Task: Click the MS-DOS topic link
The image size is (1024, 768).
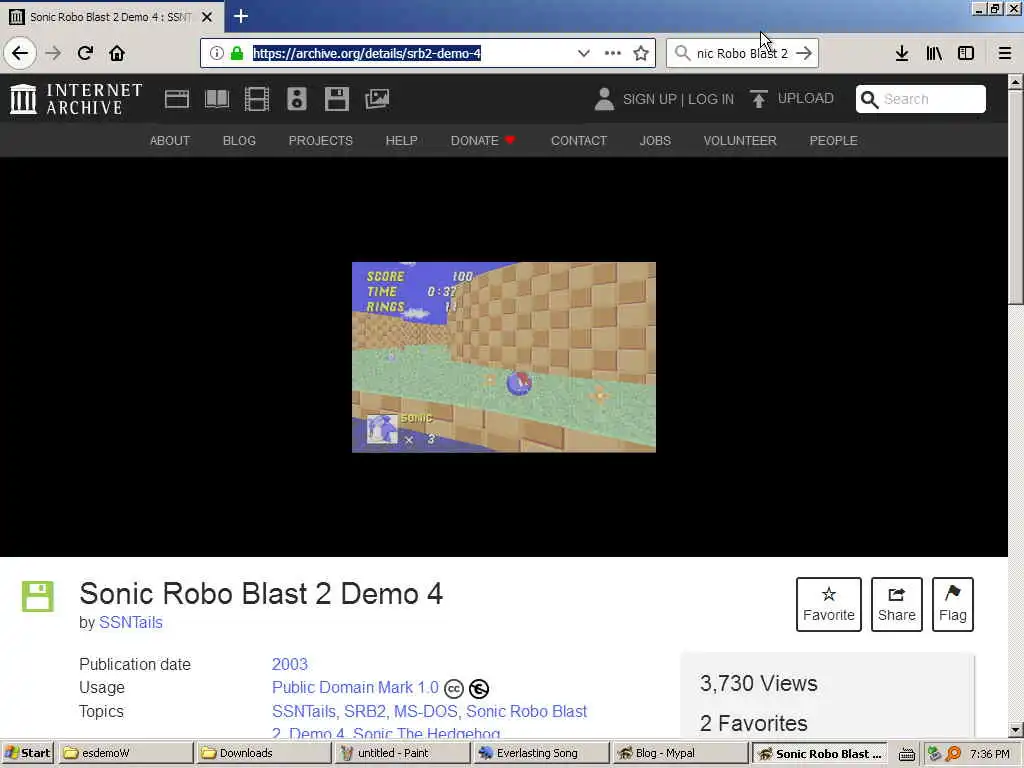Action: (426, 711)
